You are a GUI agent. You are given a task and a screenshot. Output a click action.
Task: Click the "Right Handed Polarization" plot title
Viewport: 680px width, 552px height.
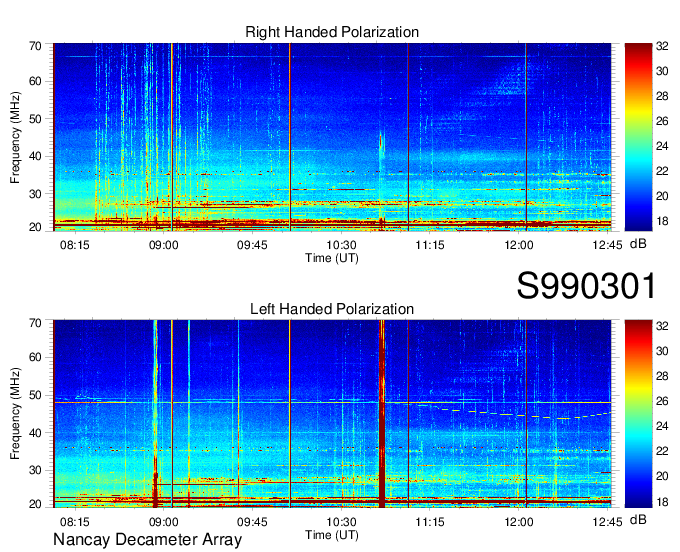pos(332,32)
